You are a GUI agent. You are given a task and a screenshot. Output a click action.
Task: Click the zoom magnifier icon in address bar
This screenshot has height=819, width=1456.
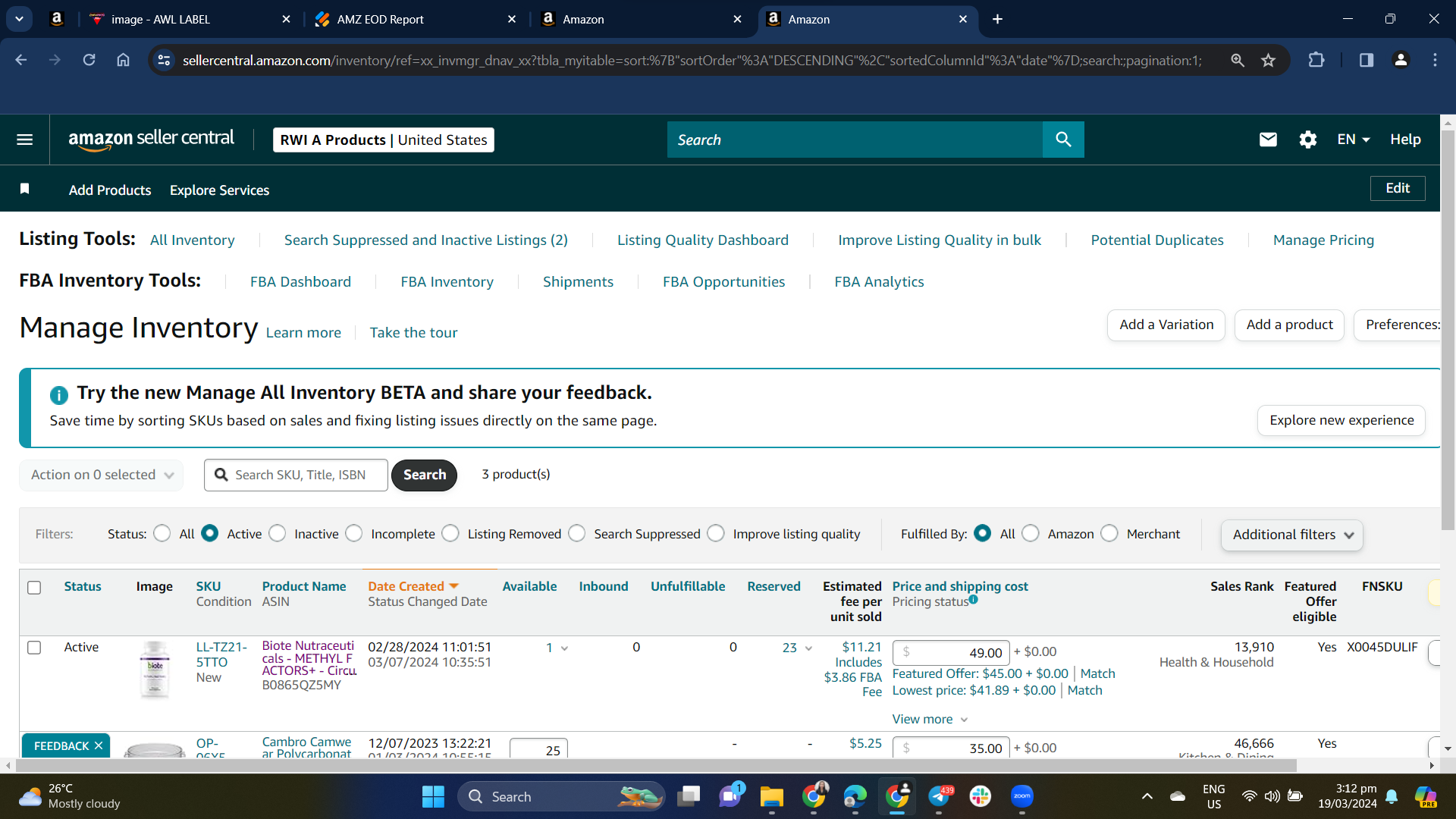pos(1238,60)
